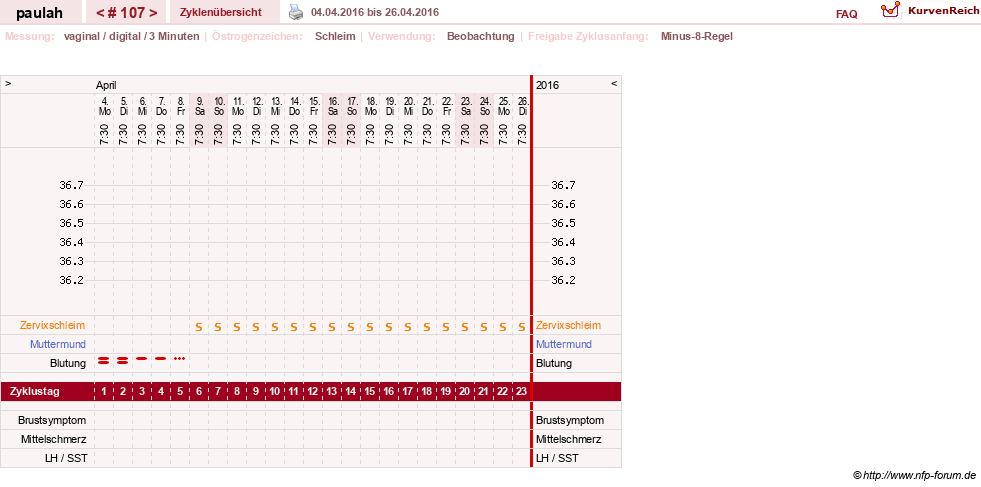This screenshot has height=487, width=981.
Task: Click the medium bleeding mark on cycle day 3
Action: pos(142,359)
